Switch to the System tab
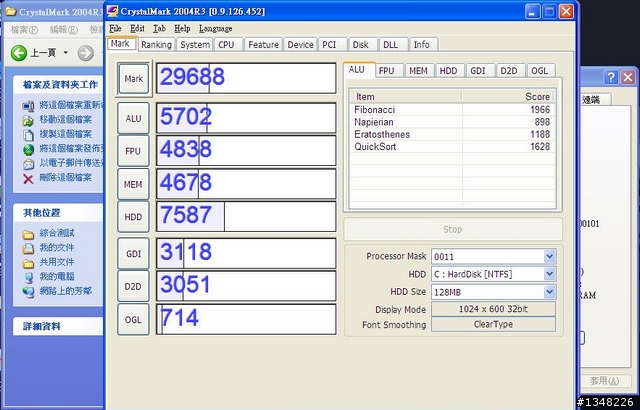The image size is (640, 410). 195,44
